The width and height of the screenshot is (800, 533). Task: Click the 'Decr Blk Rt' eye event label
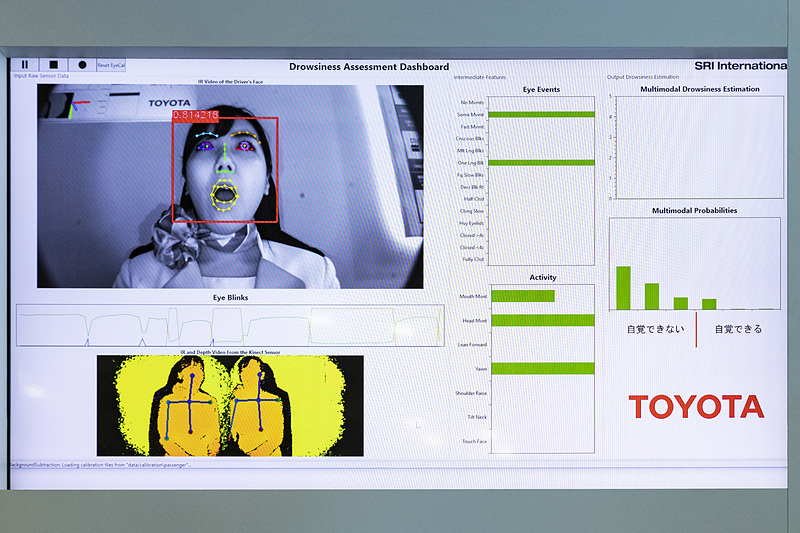click(x=472, y=187)
